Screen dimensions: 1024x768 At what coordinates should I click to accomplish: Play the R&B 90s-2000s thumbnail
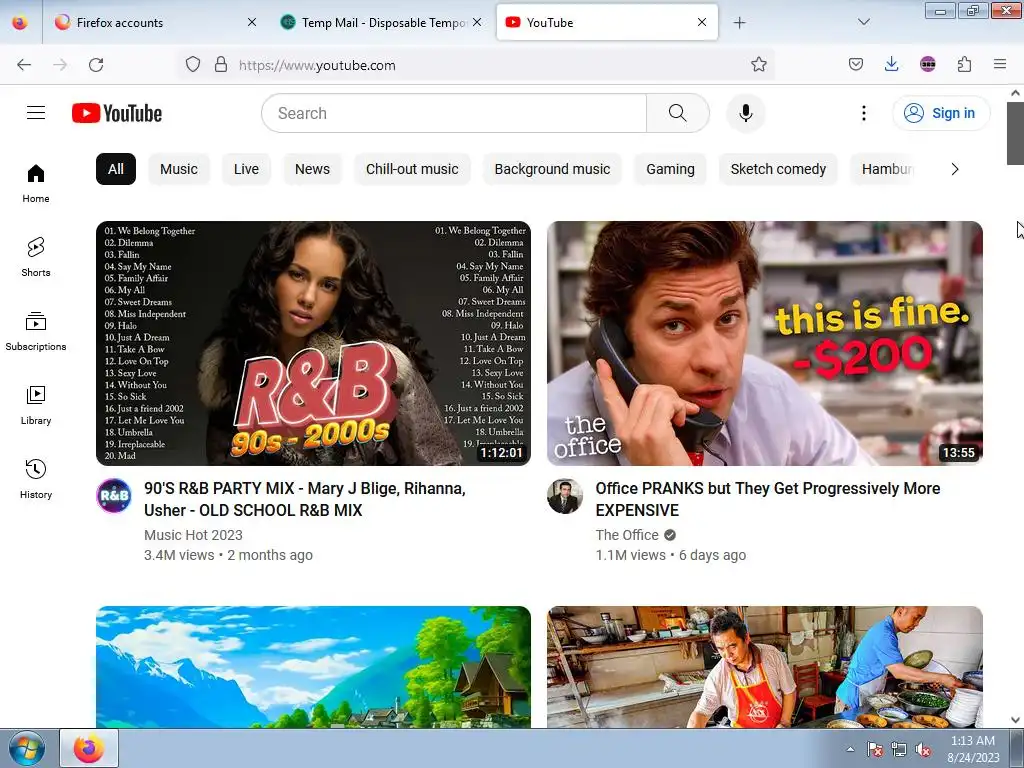point(313,343)
